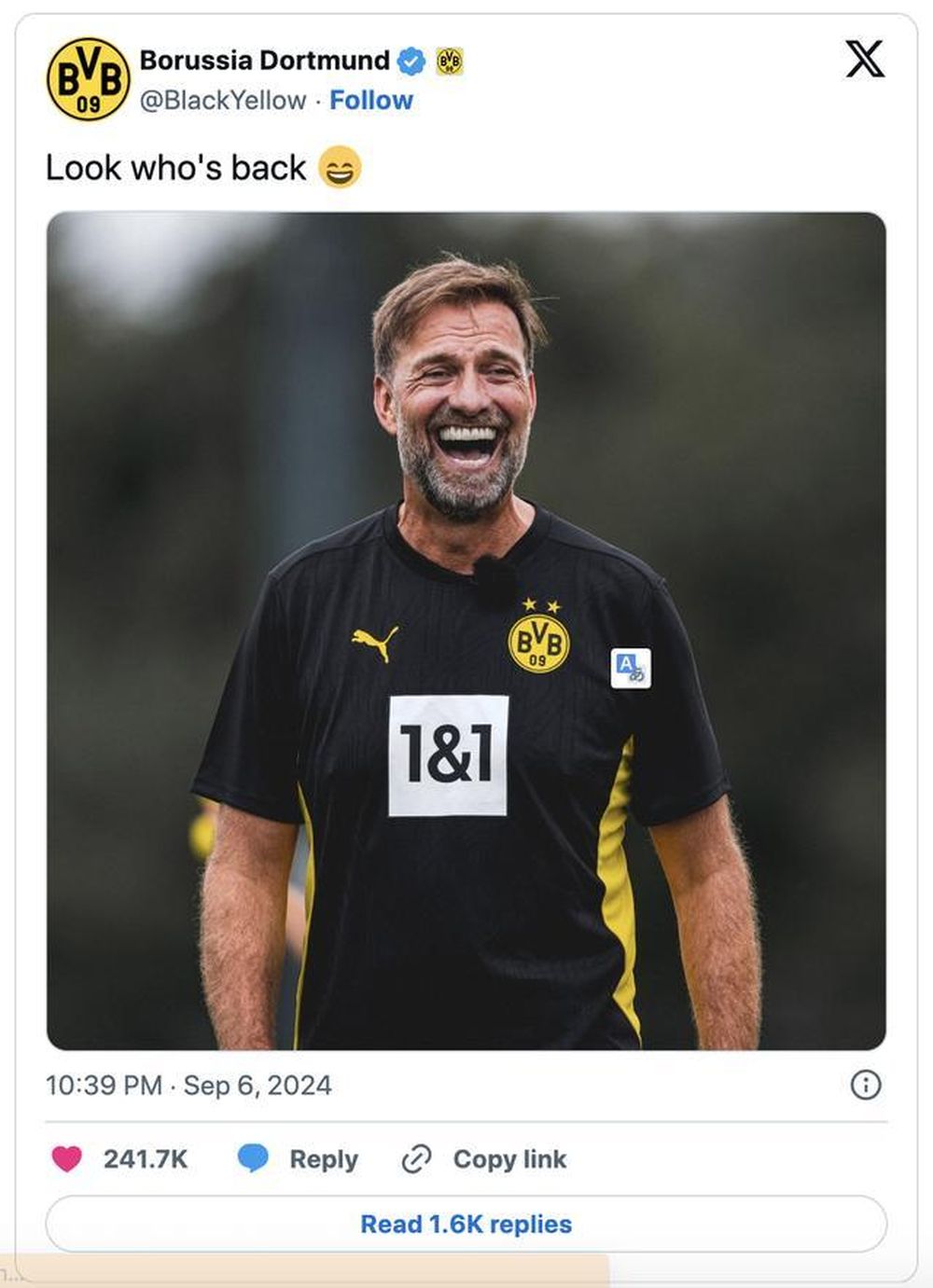Click the timestamp Sep 6, 2024
The width and height of the screenshot is (933, 1288).
259,1086
